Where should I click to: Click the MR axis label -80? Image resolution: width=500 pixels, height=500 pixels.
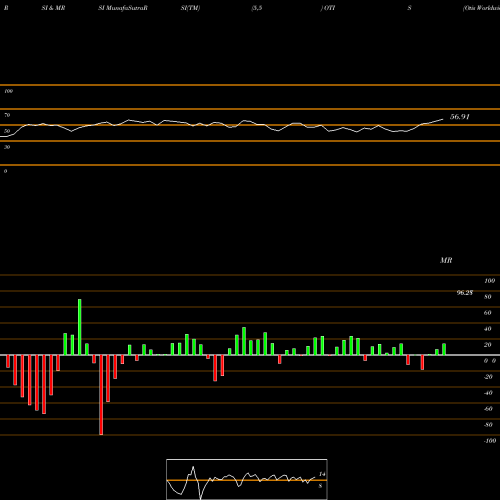pos(488,425)
